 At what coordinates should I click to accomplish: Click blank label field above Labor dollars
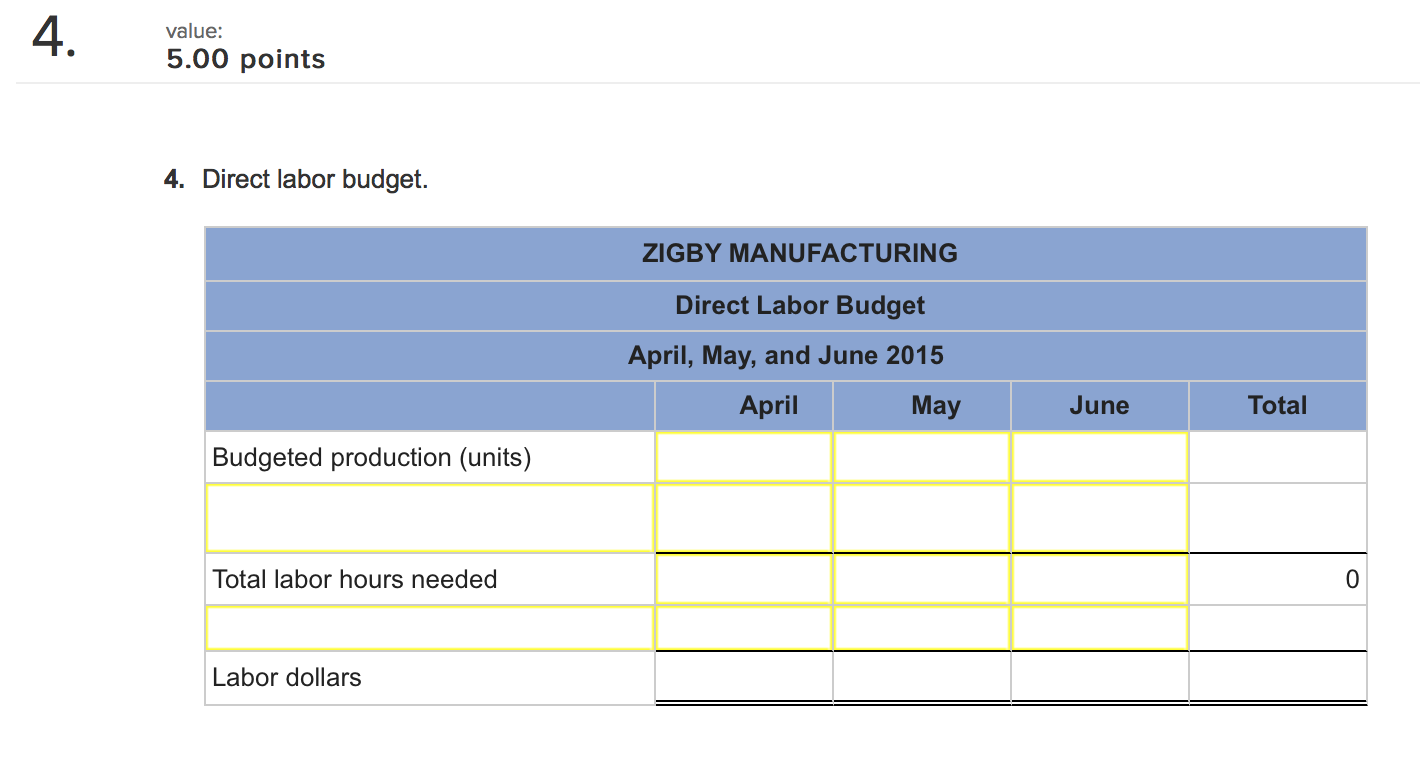coord(430,628)
